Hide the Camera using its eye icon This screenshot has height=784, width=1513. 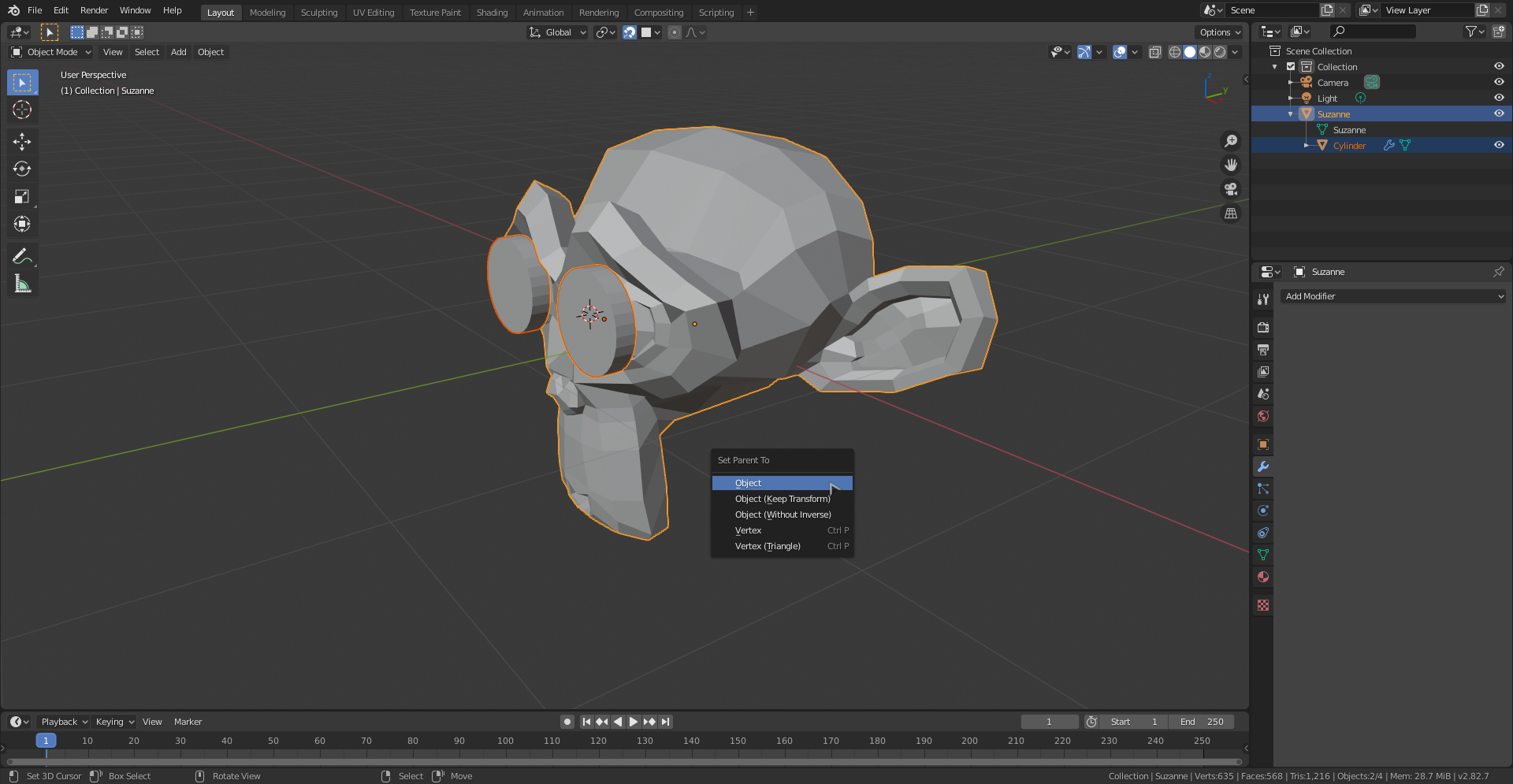(1499, 82)
